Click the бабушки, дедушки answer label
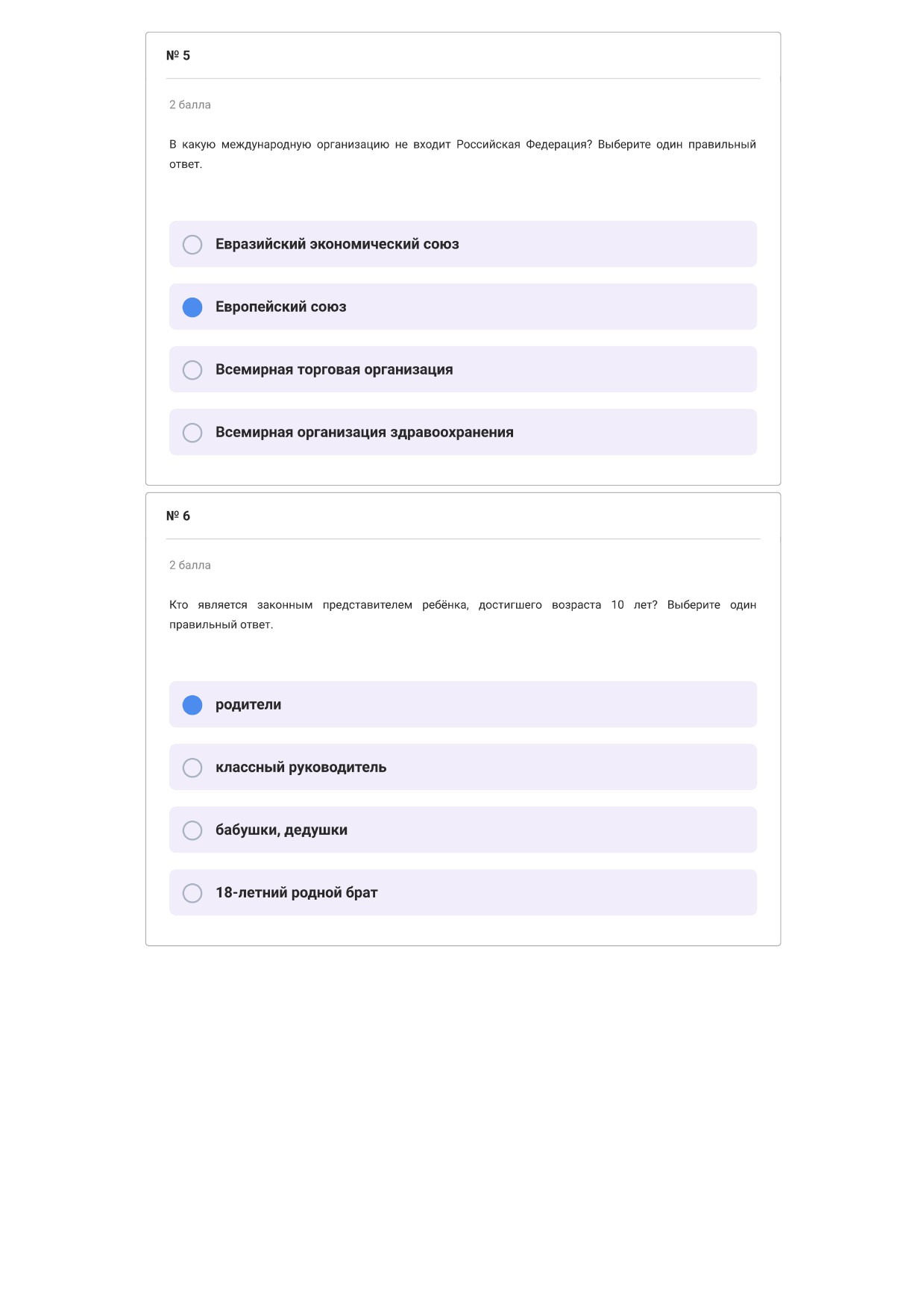Image resolution: width=924 pixels, height=1307 pixels. point(281,830)
